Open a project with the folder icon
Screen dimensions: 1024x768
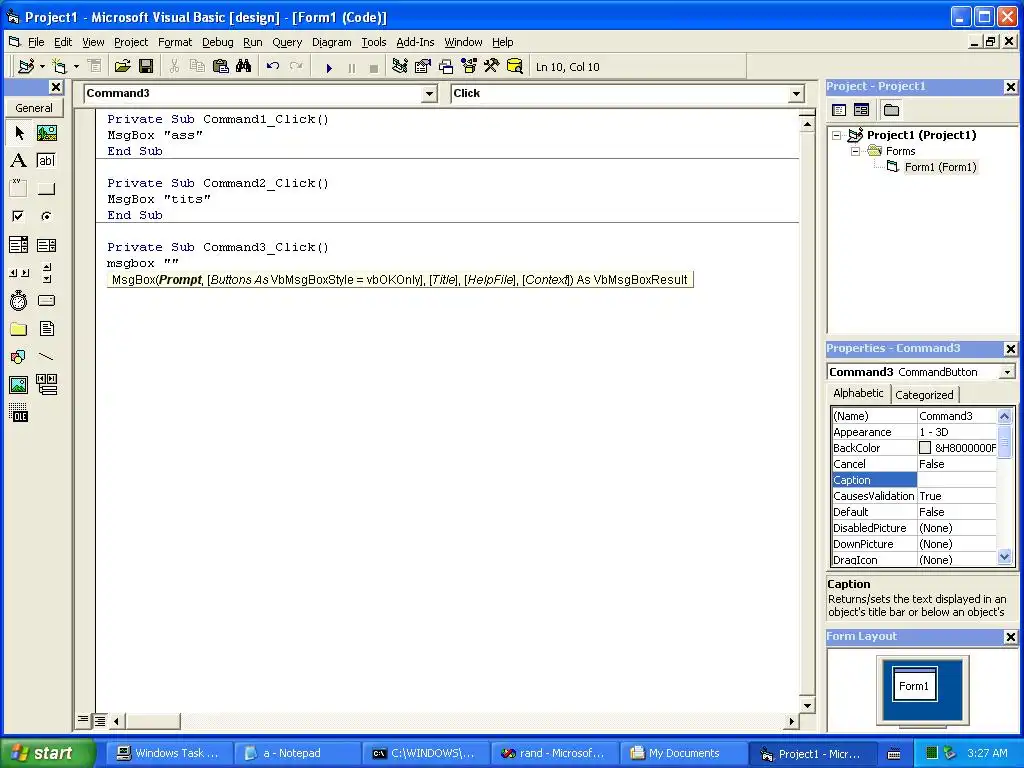pyautogui.click(x=122, y=66)
